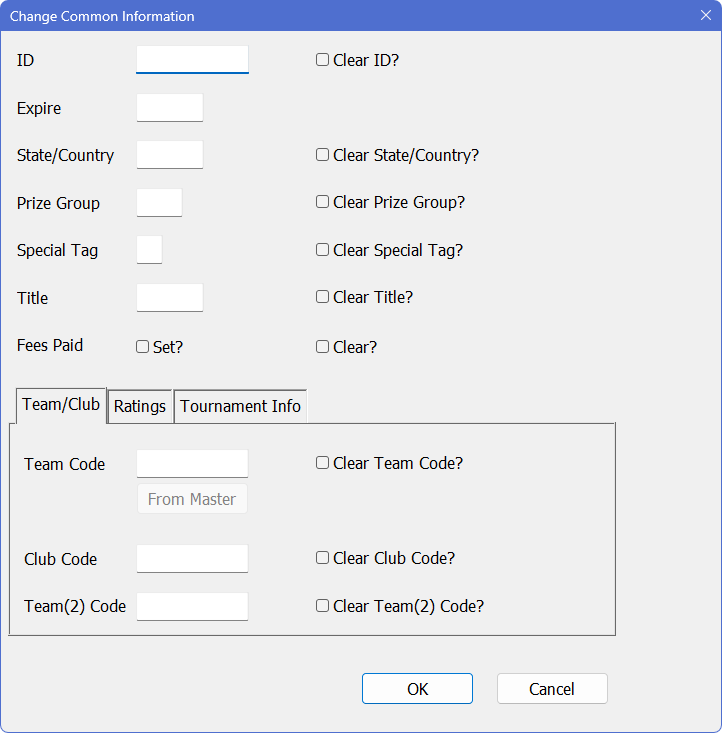
Task: Tick the Clear Prize Group? checkbox
Action: click(x=323, y=202)
